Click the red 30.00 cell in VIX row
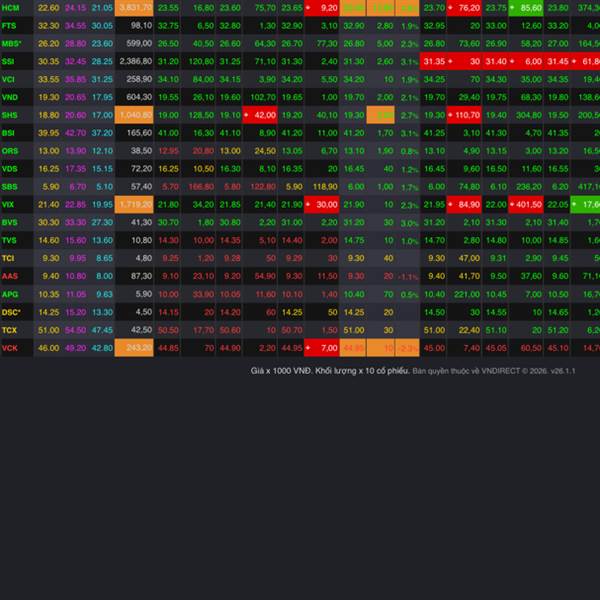This screenshot has width=600, height=600. coord(321,204)
